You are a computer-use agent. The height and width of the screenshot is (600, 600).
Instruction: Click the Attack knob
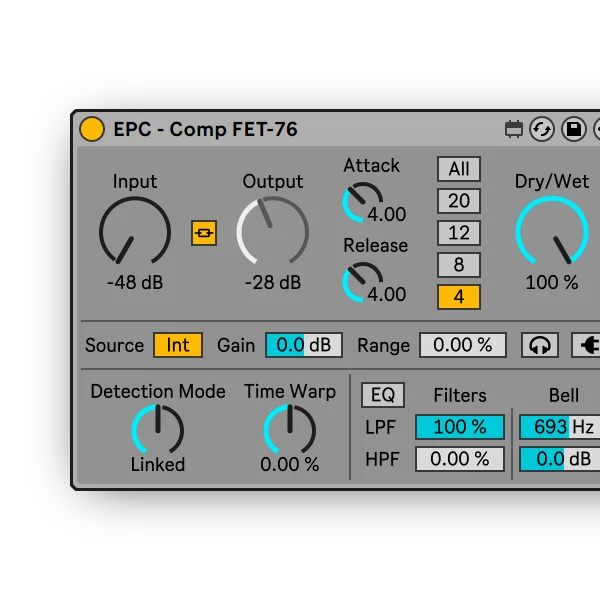[x=362, y=202]
